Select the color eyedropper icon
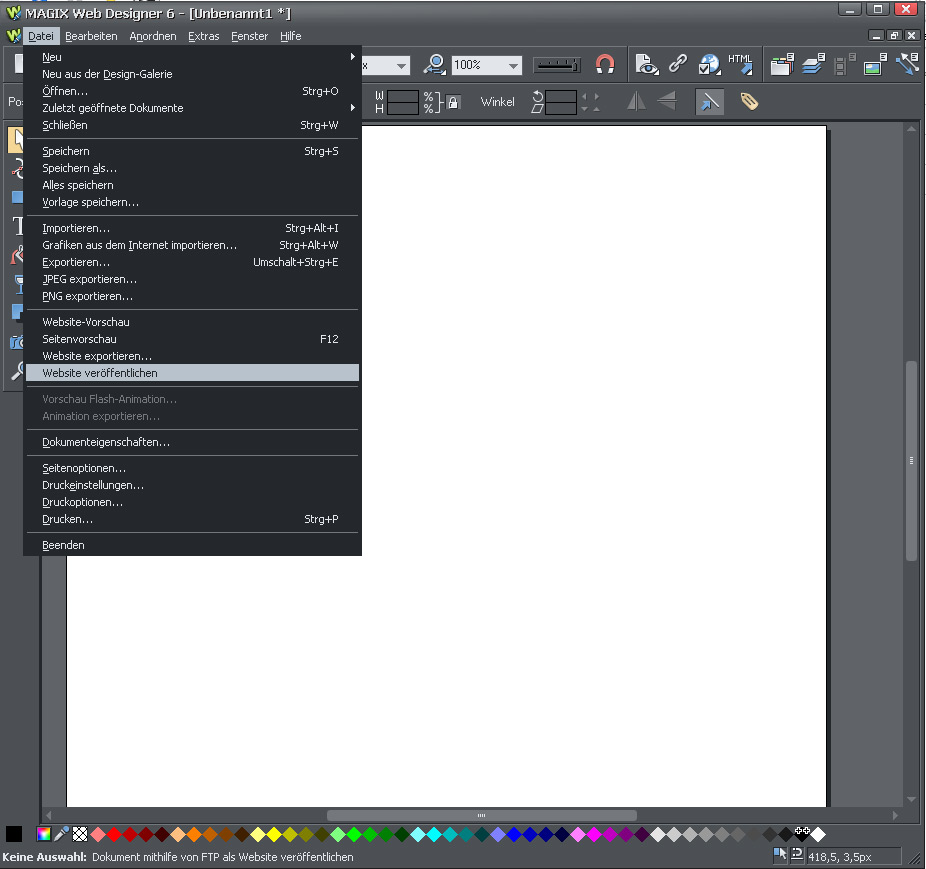This screenshot has width=926, height=869. (61, 834)
